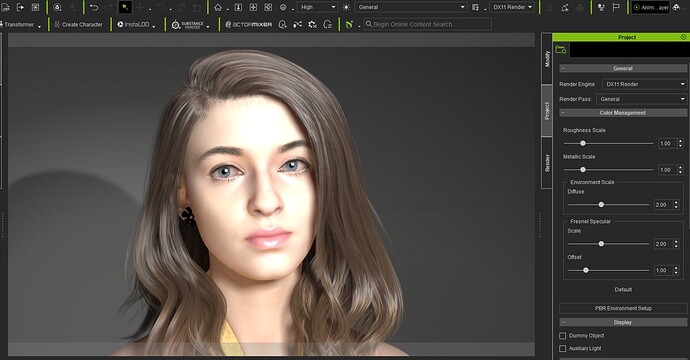Click the ActorMixer button
This screenshot has width=690, height=360.
(x=249, y=25)
